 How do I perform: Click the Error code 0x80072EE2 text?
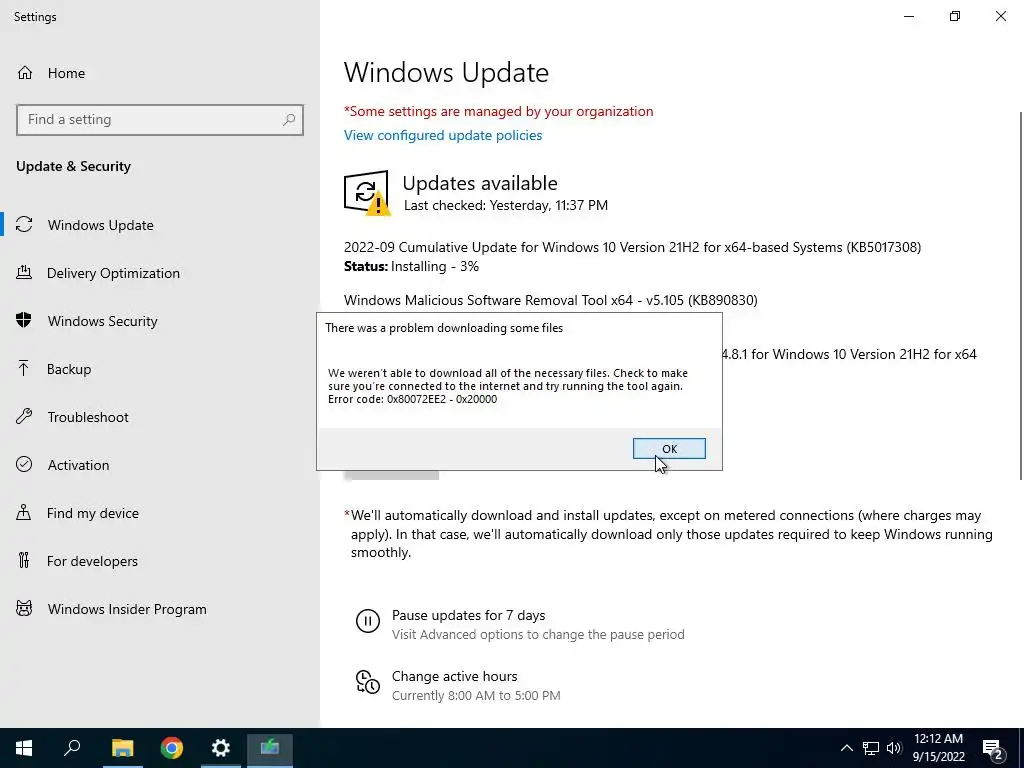pos(412,399)
